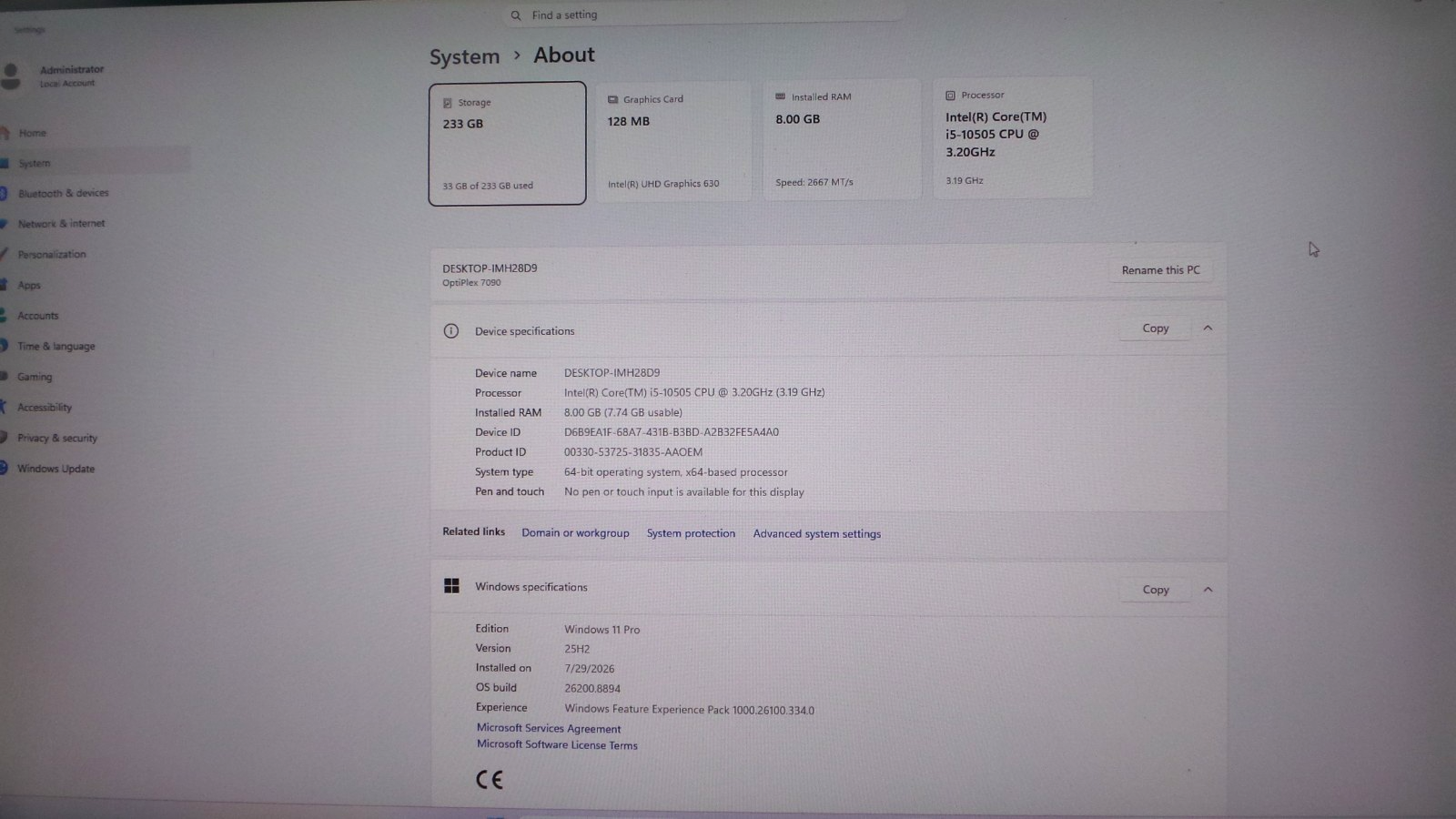Click the OptiPlex 7090 model text
The image size is (1456, 819).
click(471, 283)
